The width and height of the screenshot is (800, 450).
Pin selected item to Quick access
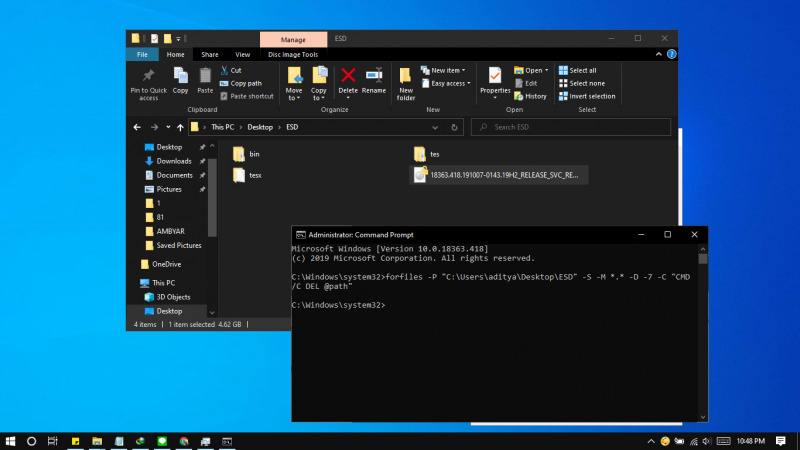(x=148, y=84)
